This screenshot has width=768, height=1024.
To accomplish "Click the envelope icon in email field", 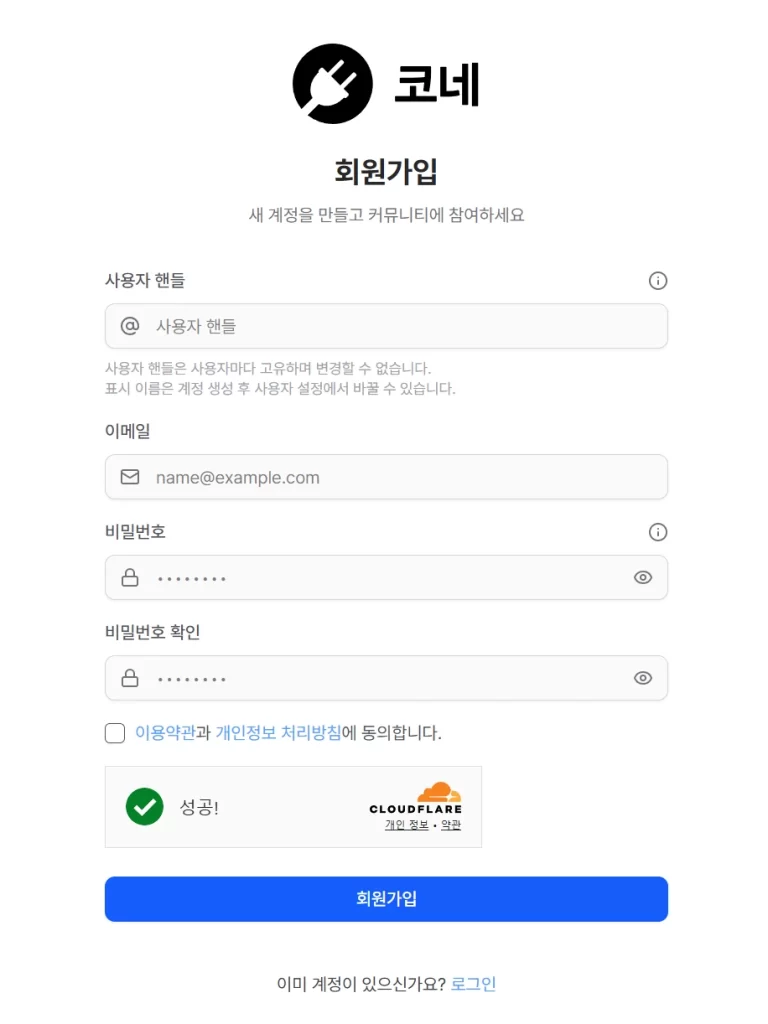I will click(130, 477).
